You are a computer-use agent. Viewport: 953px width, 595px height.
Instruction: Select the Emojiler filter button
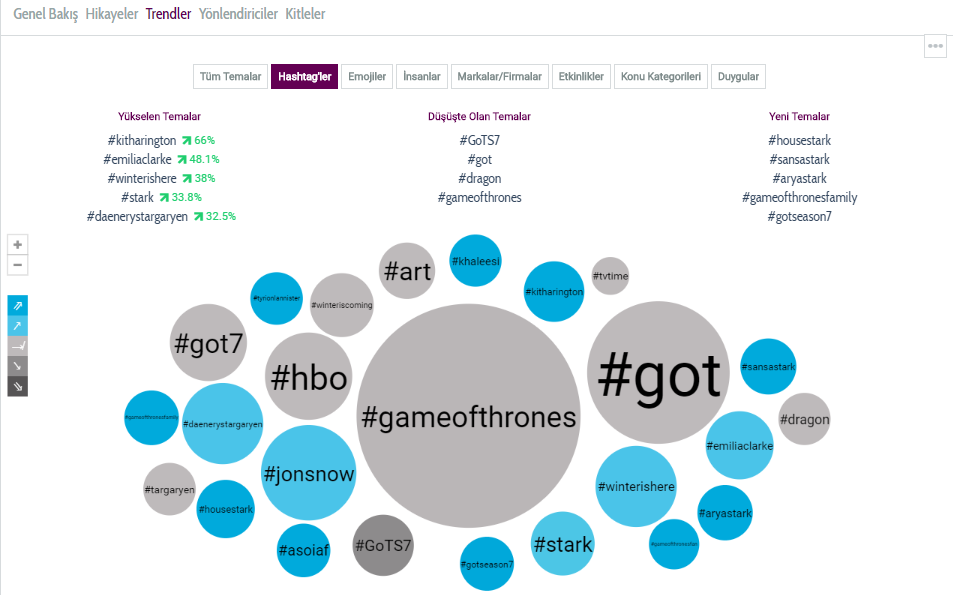[x=367, y=77]
